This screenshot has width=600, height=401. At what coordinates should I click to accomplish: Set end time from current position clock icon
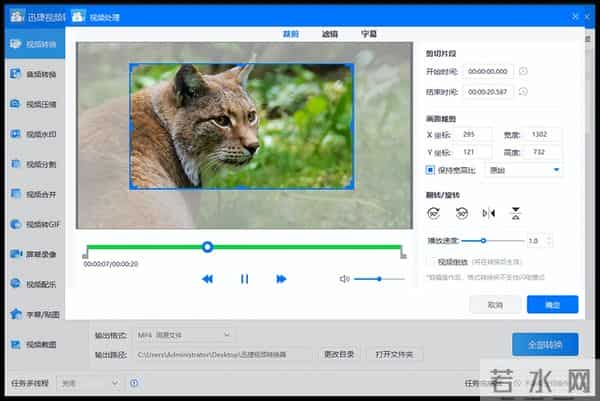(x=523, y=91)
